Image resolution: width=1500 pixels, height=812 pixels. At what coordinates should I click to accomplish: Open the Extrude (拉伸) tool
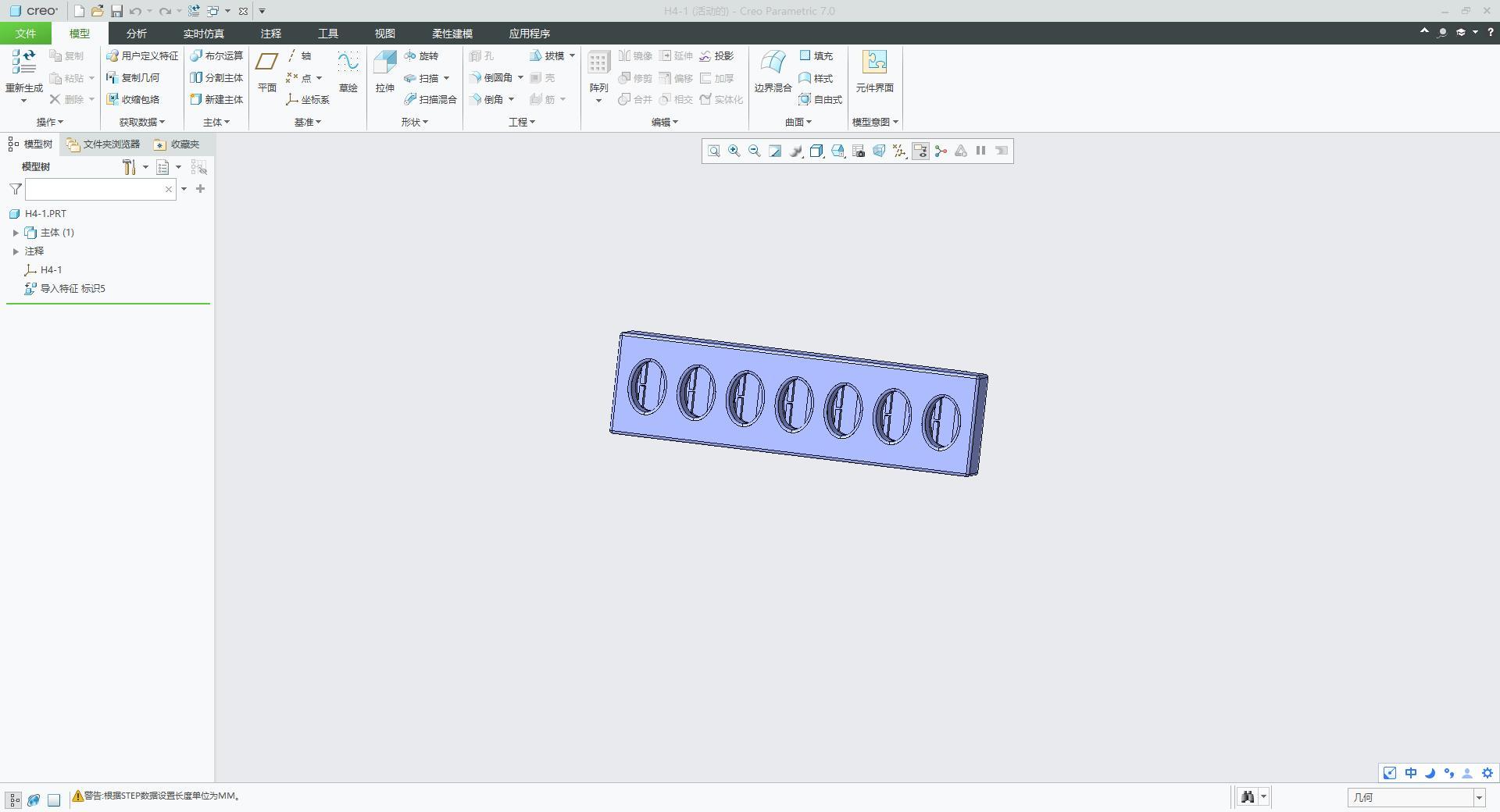tap(384, 72)
